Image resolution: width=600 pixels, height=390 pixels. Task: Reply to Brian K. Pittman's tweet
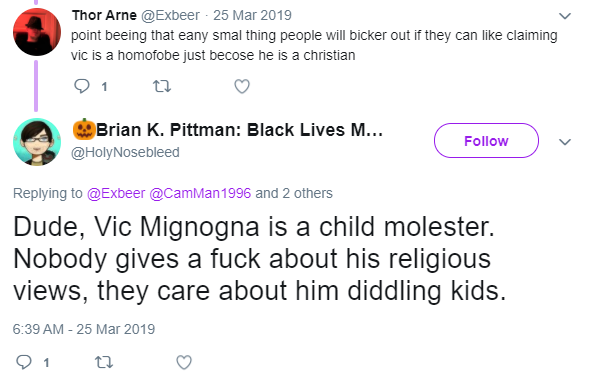click(x=24, y=362)
